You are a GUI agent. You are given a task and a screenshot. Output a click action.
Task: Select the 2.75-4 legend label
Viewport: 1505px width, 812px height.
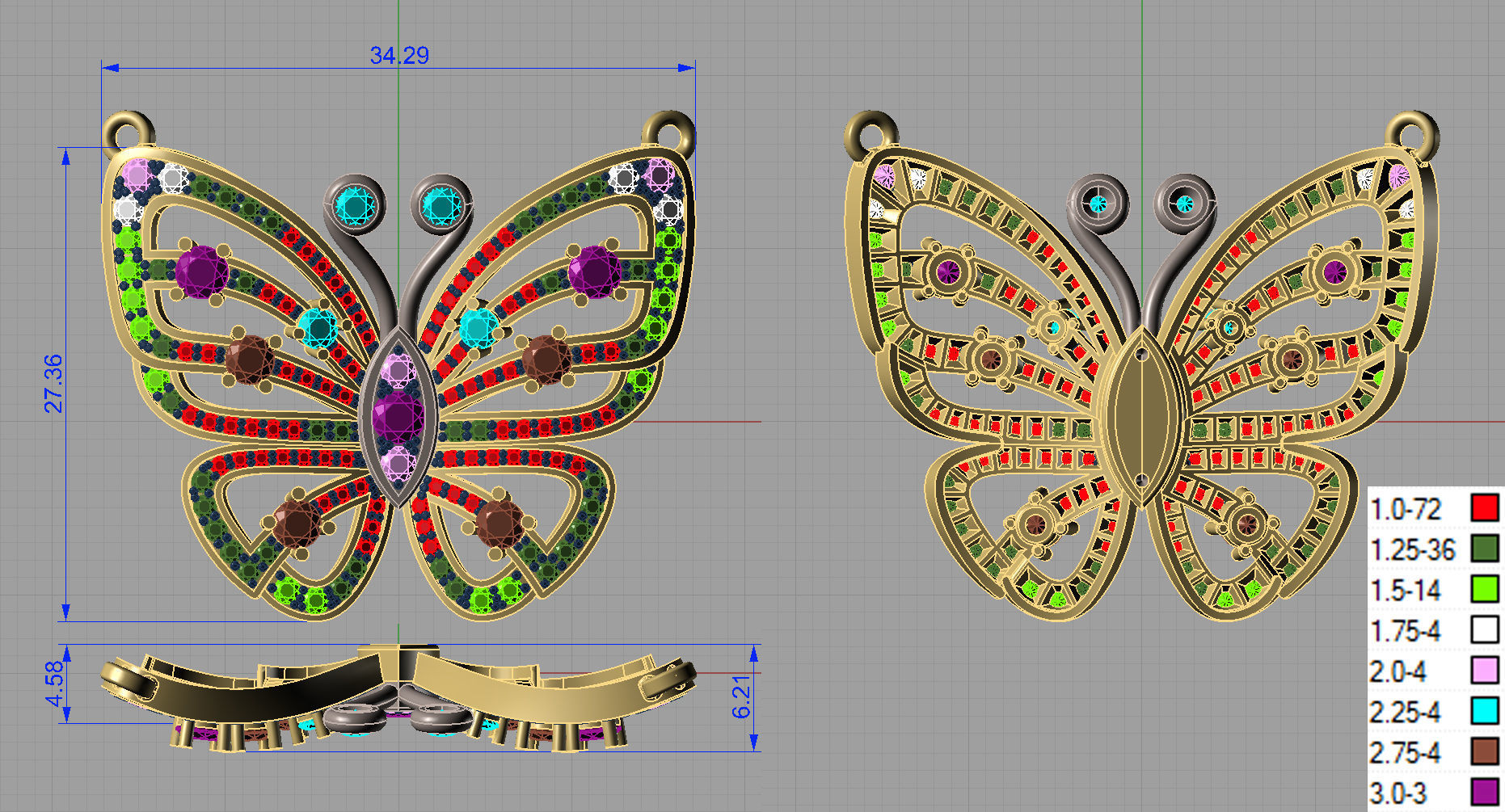click(1406, 753)
